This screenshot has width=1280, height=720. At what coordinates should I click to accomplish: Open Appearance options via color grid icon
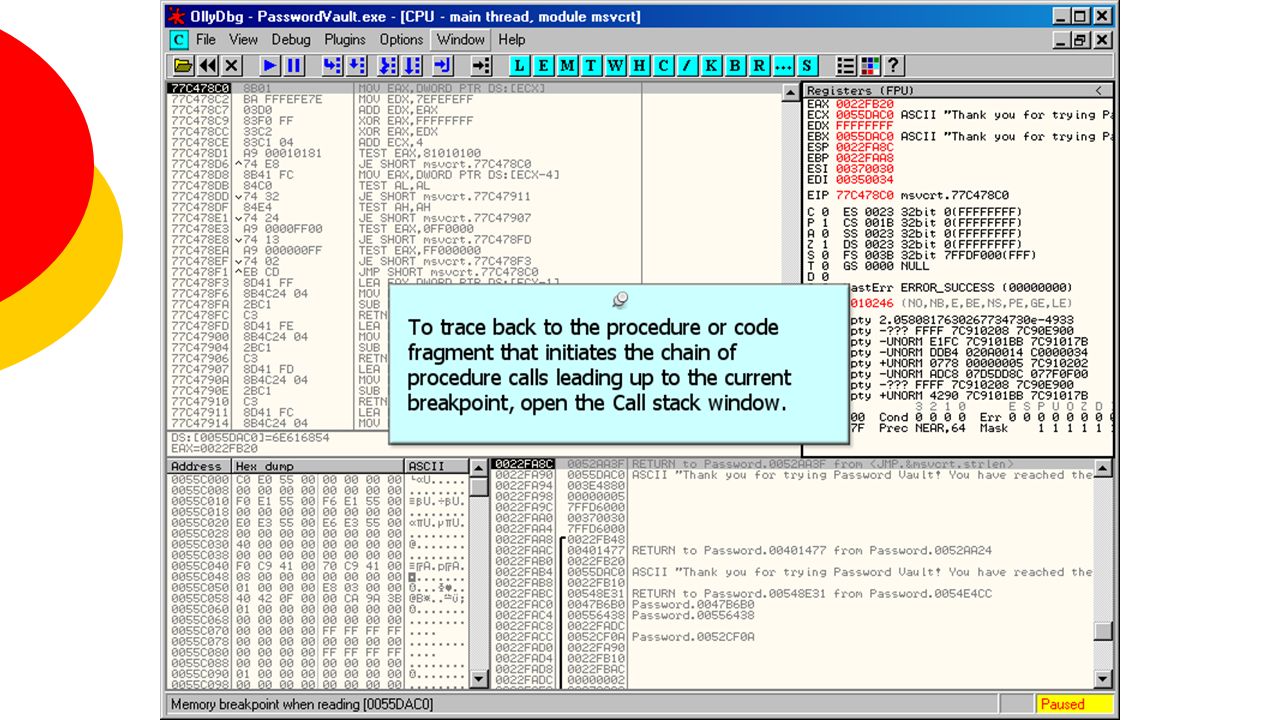click(870, 66)
